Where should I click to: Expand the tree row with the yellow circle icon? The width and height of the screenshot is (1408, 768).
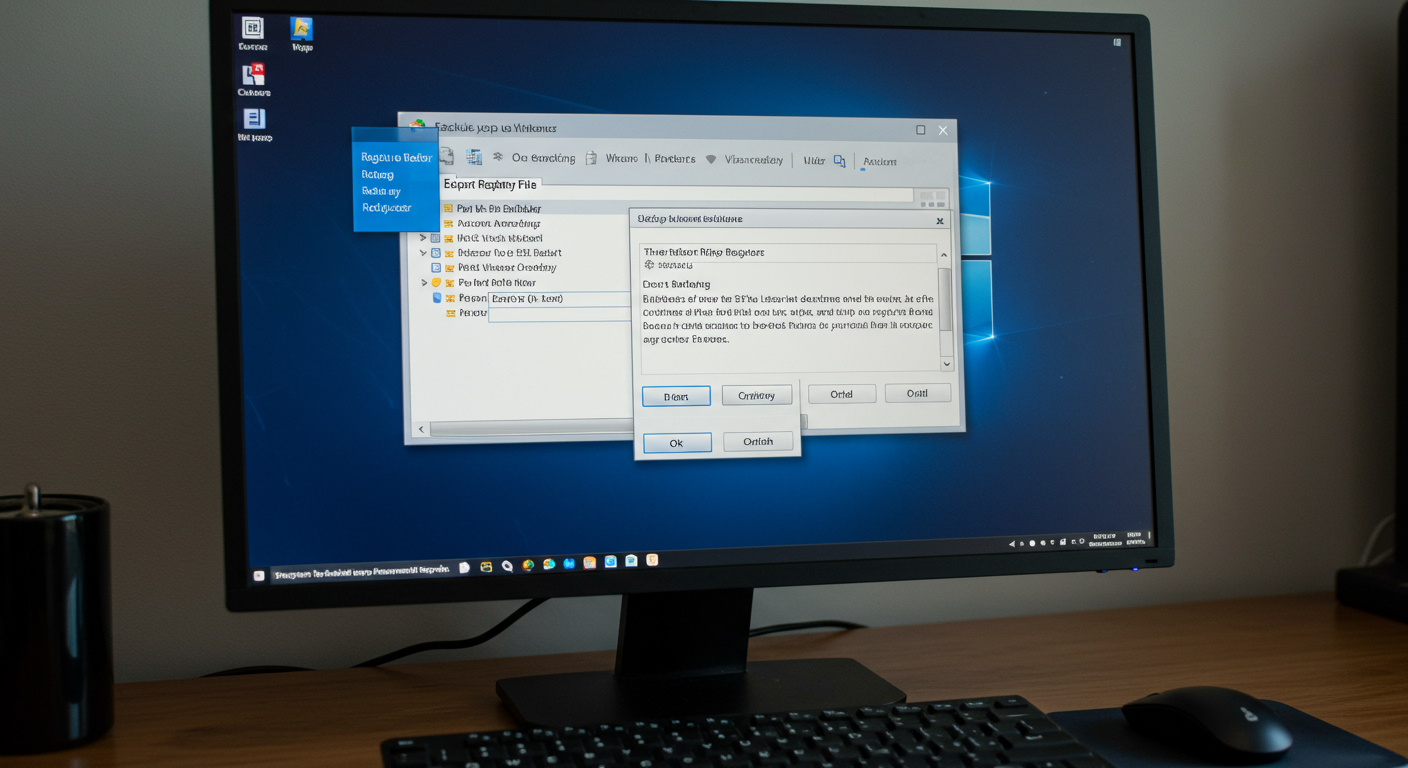pyautogui.click(x=424, y=283)
